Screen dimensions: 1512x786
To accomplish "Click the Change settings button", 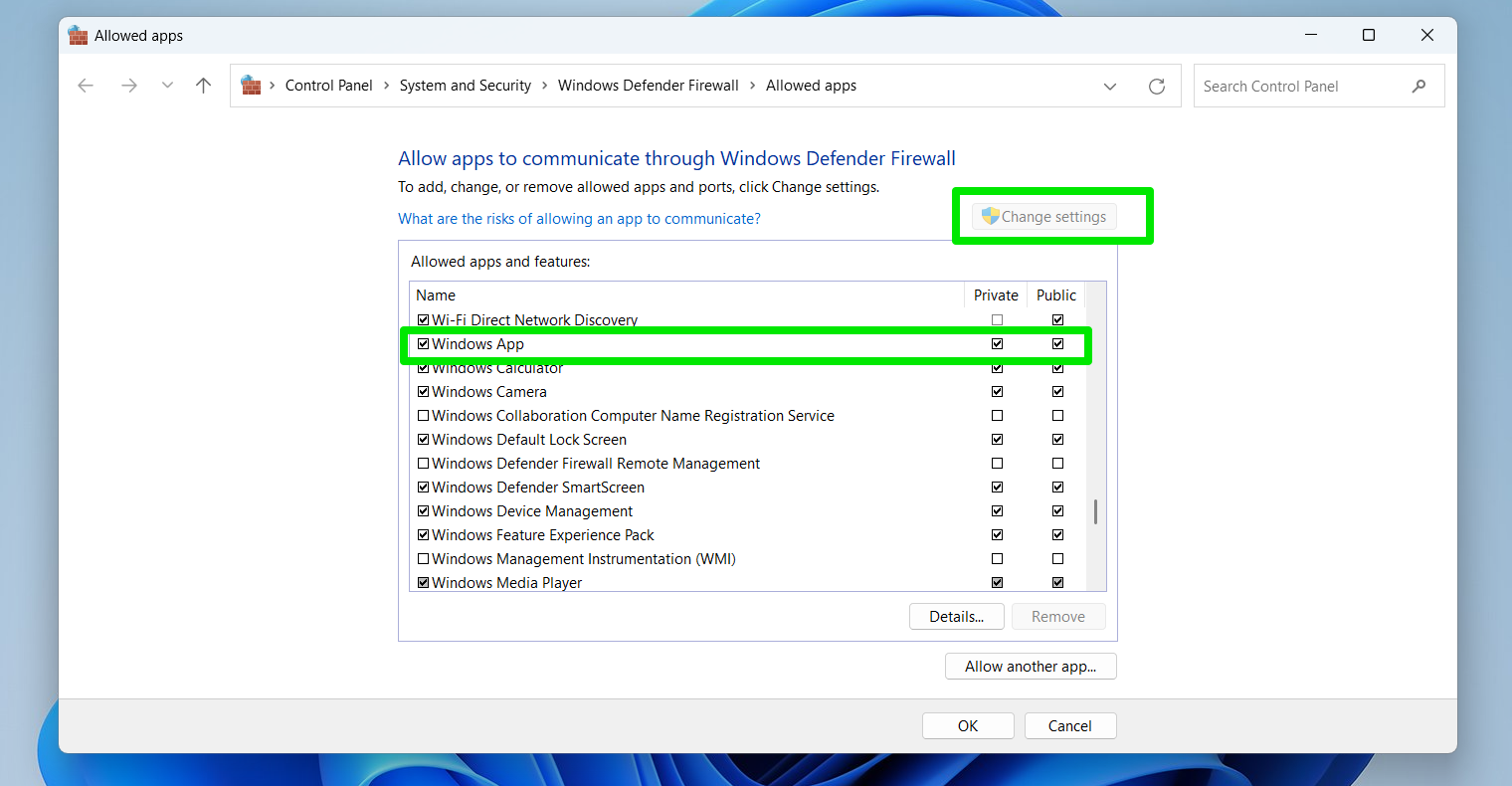I will [1044, 217].
